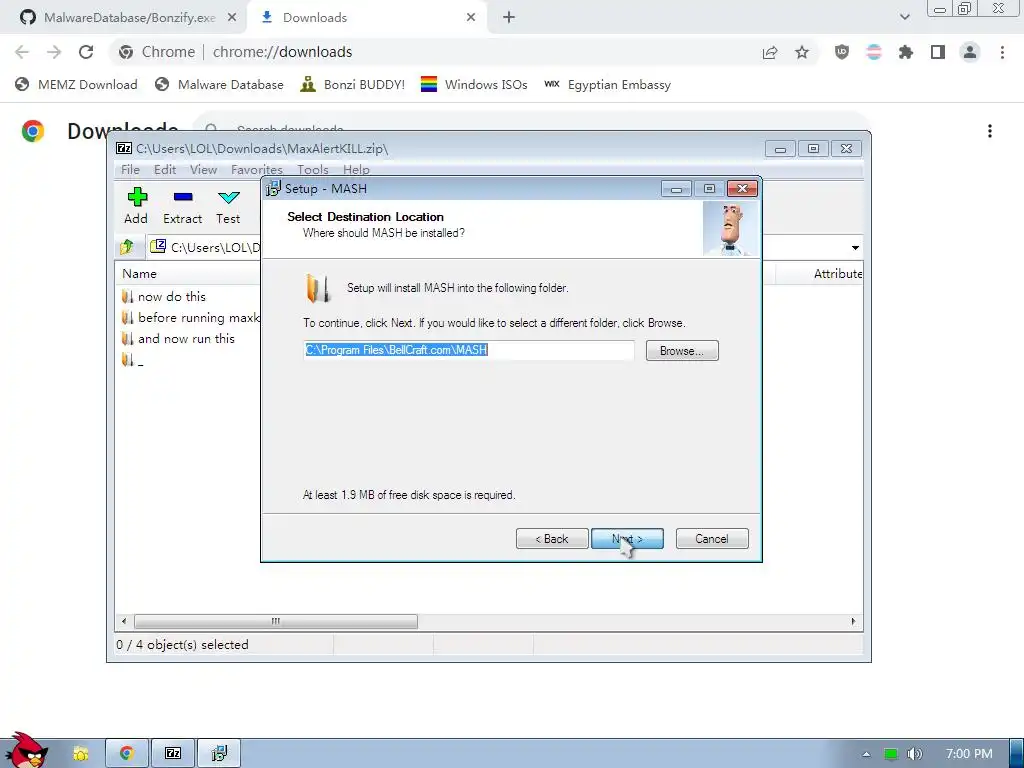Select the 'before running maxk' folder
Image resolution: width=1024 pixels, height=768 pixels.
tap(190, 317)
